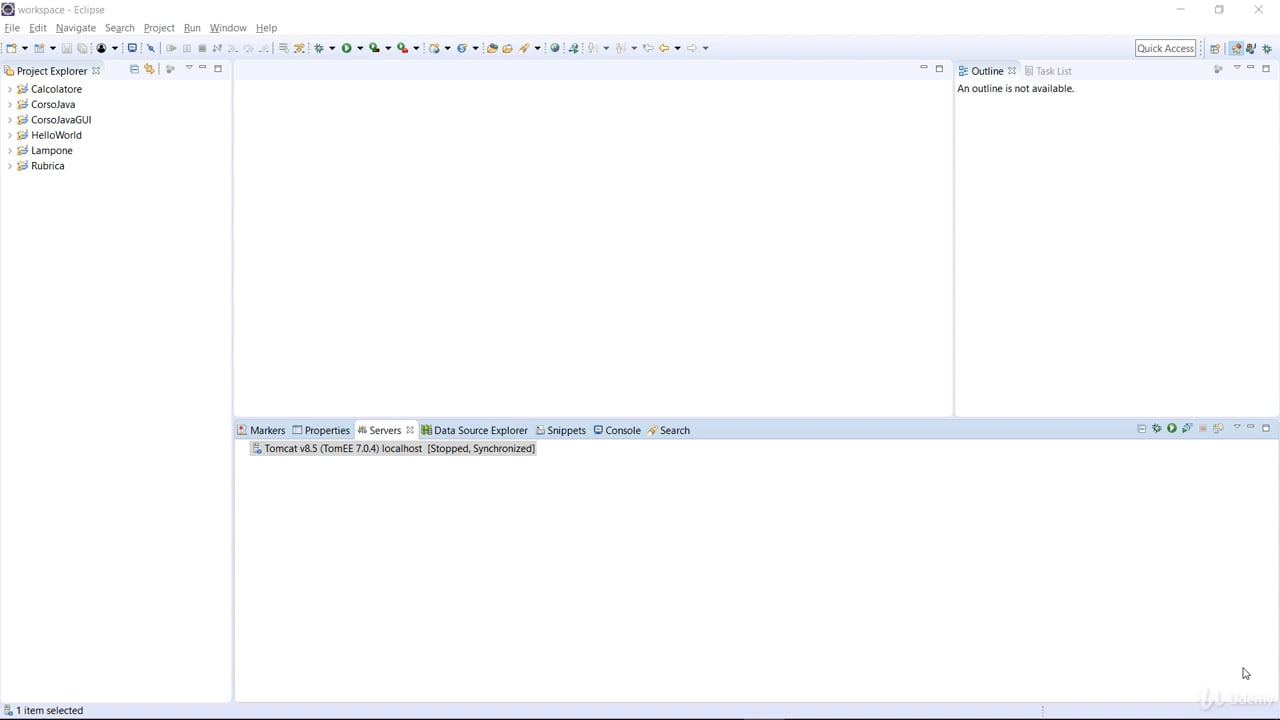
Task: Expand the CorsoJava project
Action: click(10, 104)
